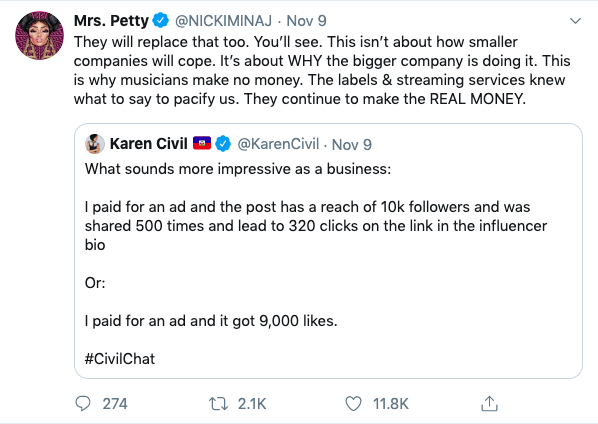Open the Karen Civil display name

pos(148,144)
